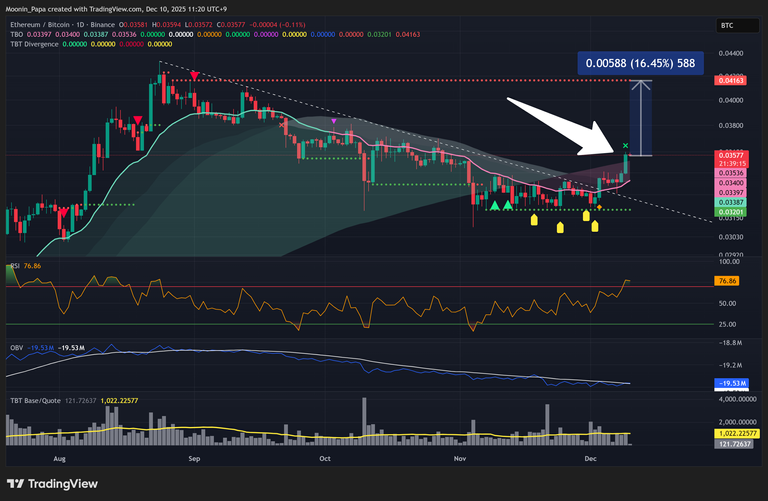Click the red down-triangle marker at the chart peak
The width and height of the screenshot is (768, 501).
[194, 75]
